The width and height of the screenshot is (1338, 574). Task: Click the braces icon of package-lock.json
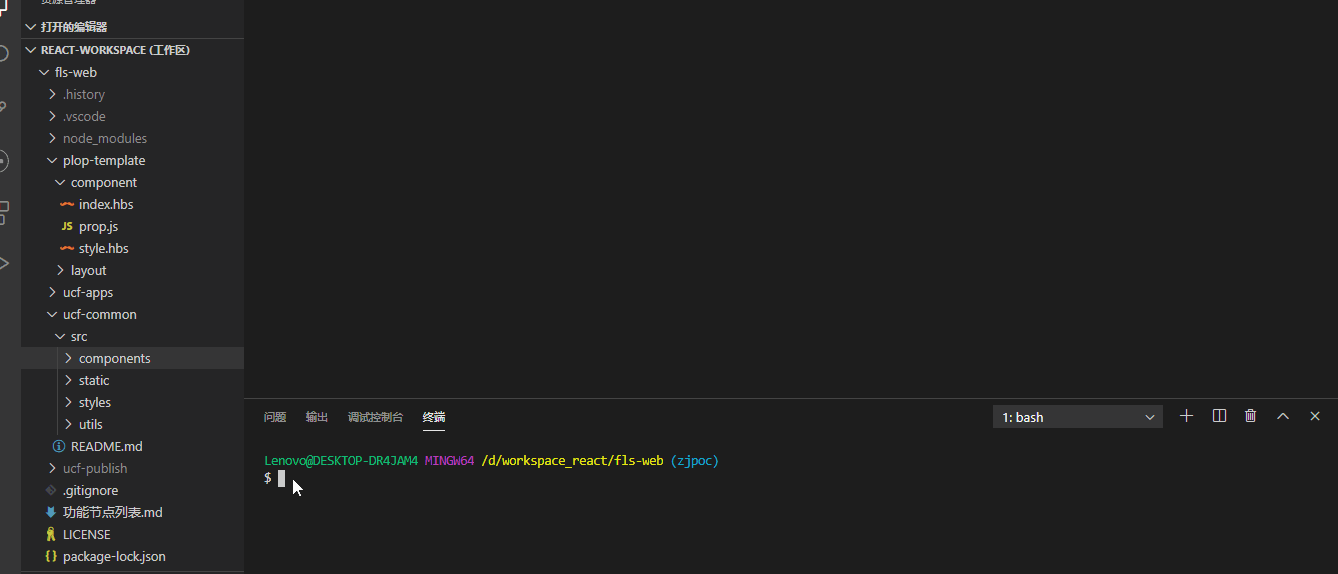pyautogui.click(x=51, y=556)
